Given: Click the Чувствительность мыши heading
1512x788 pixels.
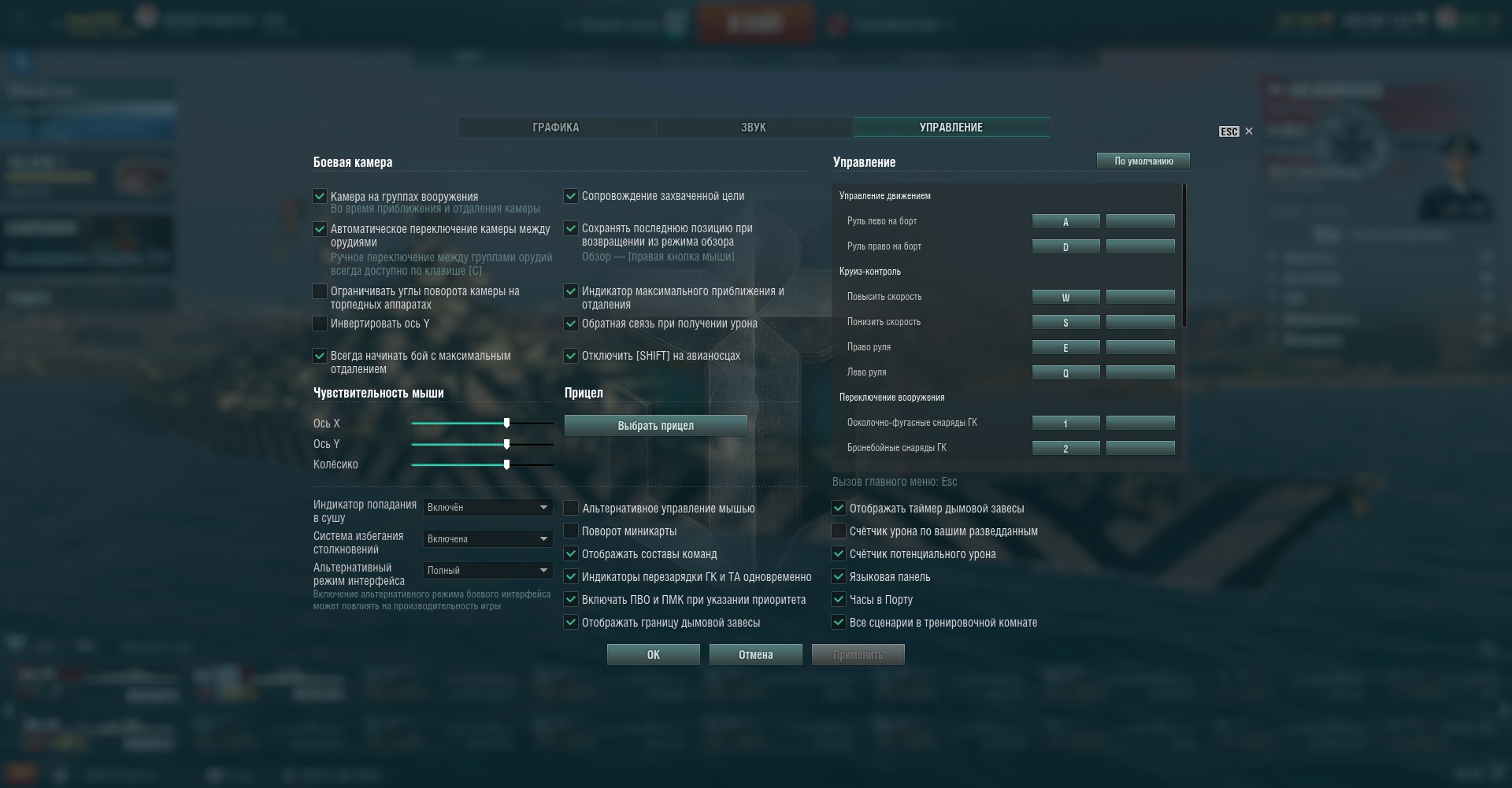Looking at the screenshot, I should [379, 393].
